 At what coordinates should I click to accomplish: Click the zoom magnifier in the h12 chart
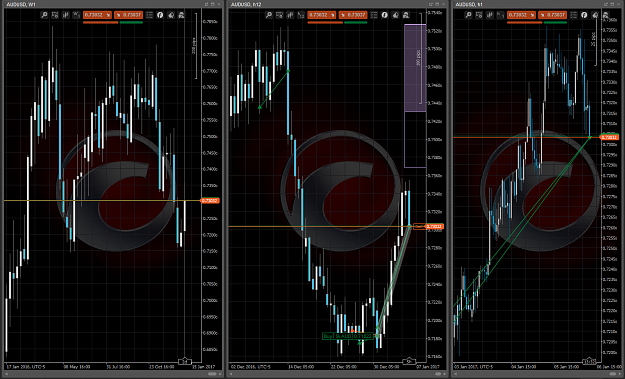[x=269, y=15]
